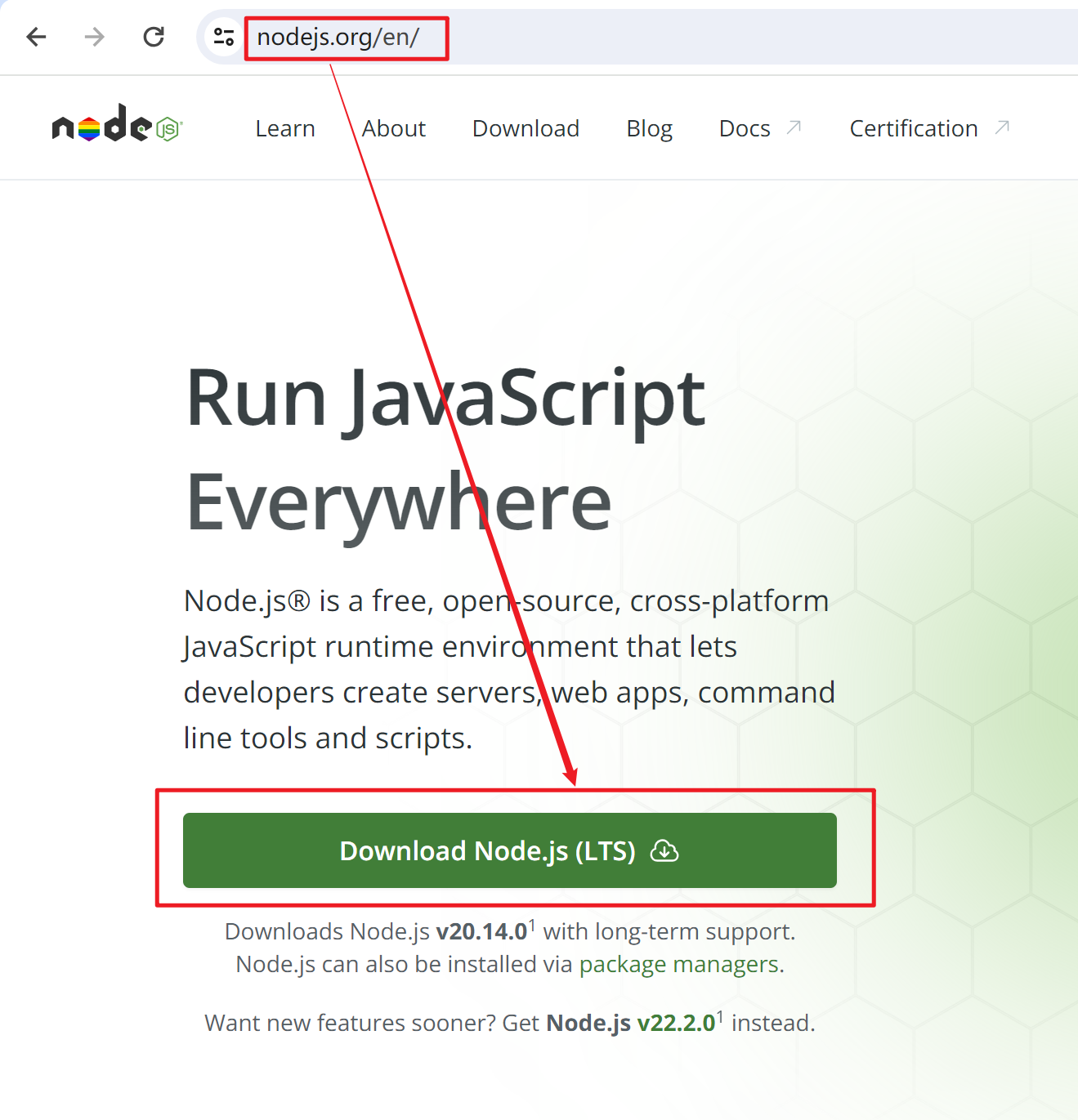
Task: Reload the page with the refresh icon
Action: tap(154, 37)
